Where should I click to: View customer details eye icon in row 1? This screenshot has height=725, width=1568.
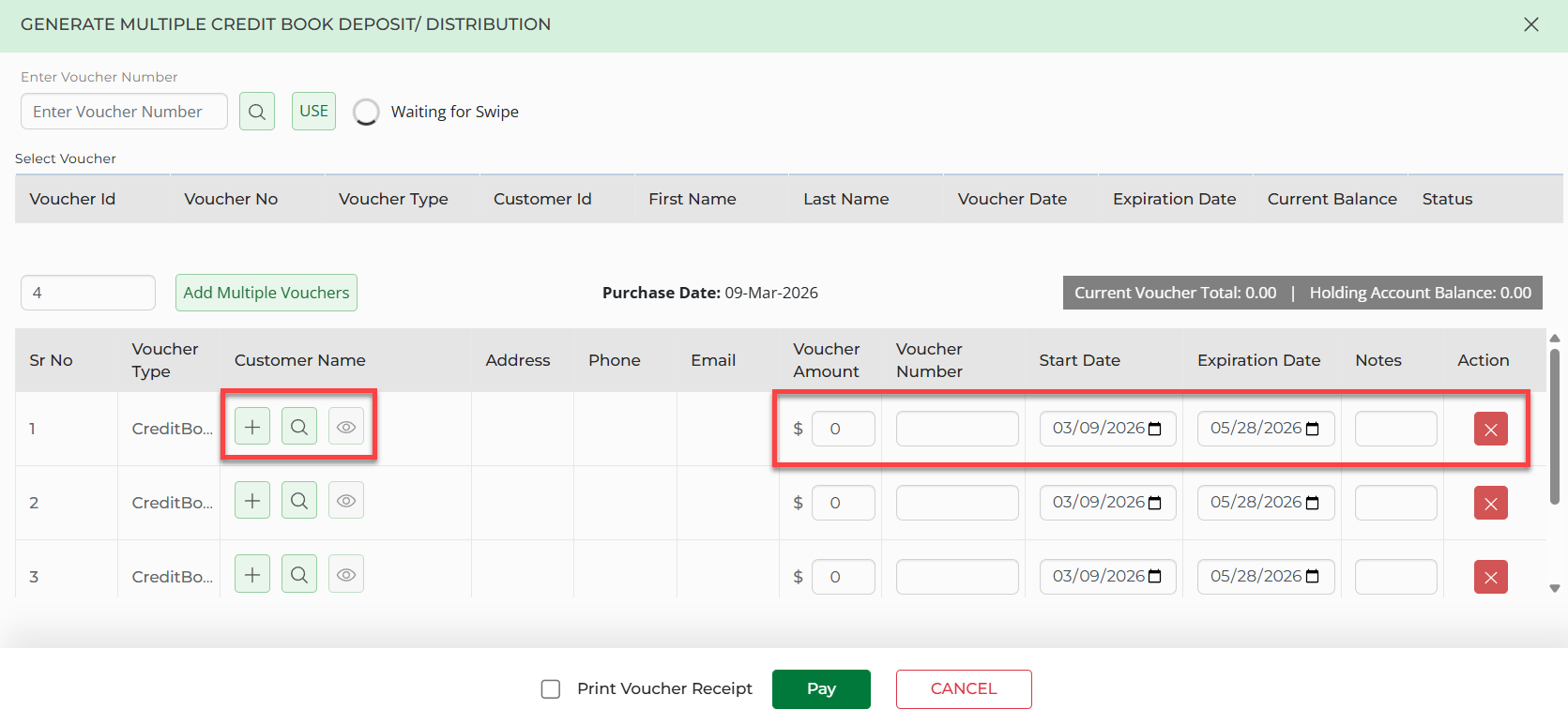(346, 427)
